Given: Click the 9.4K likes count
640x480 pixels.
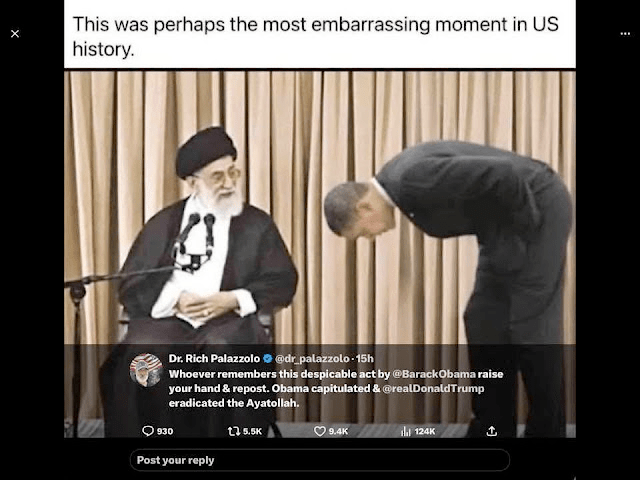Looking at the screenshot, I should (x=338, y=431).
